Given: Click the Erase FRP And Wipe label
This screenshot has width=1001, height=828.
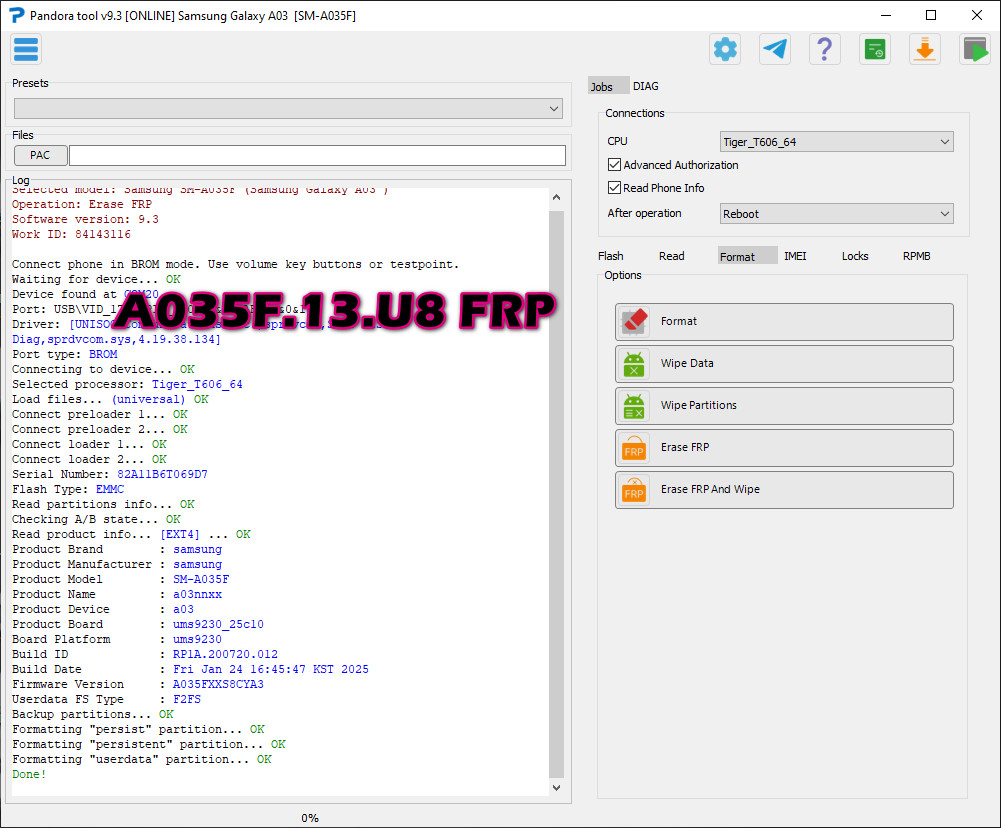Looking at the screenshot, I should pos(710,490).
